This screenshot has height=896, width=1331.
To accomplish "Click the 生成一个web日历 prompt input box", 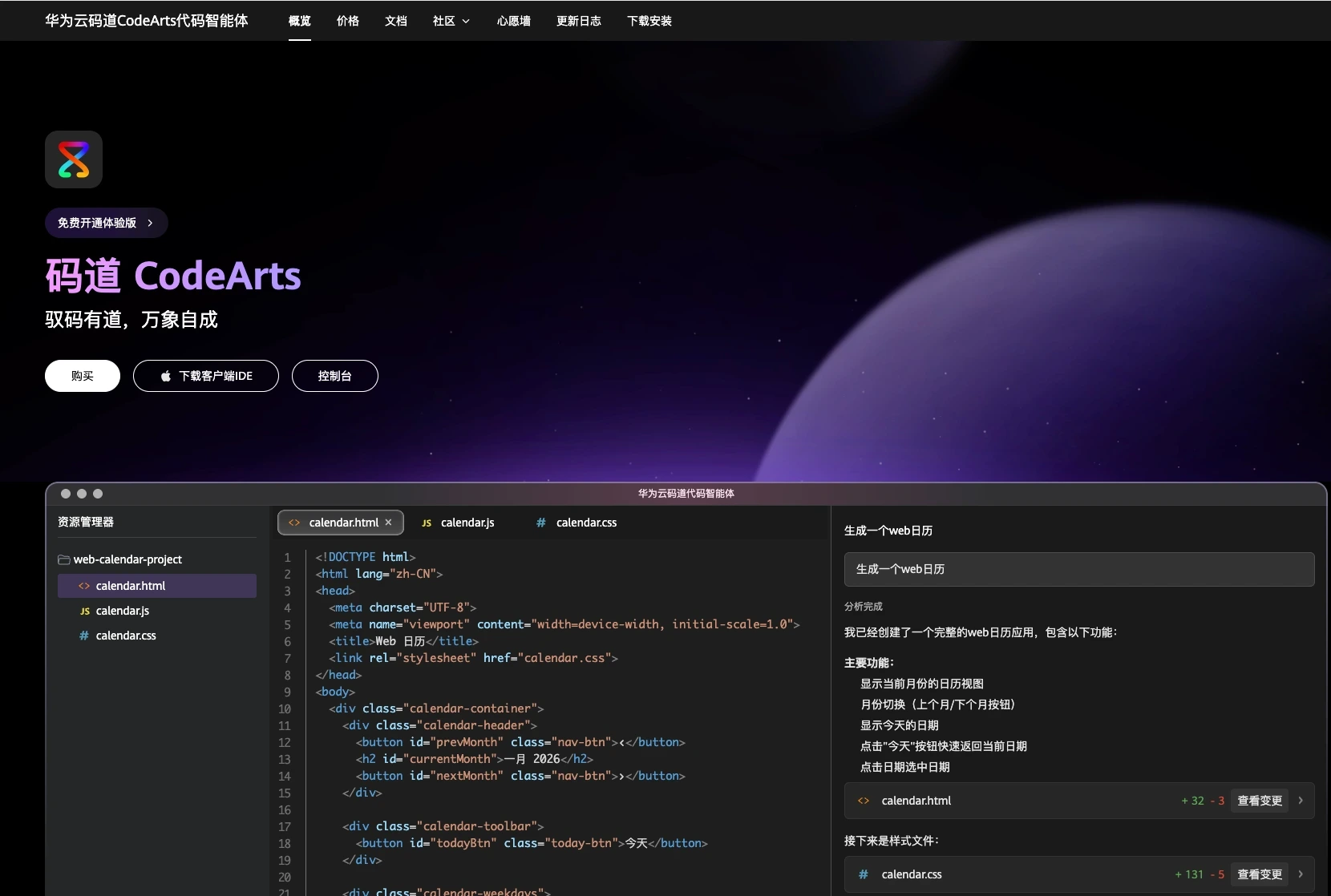I will tap(1079, 569).
